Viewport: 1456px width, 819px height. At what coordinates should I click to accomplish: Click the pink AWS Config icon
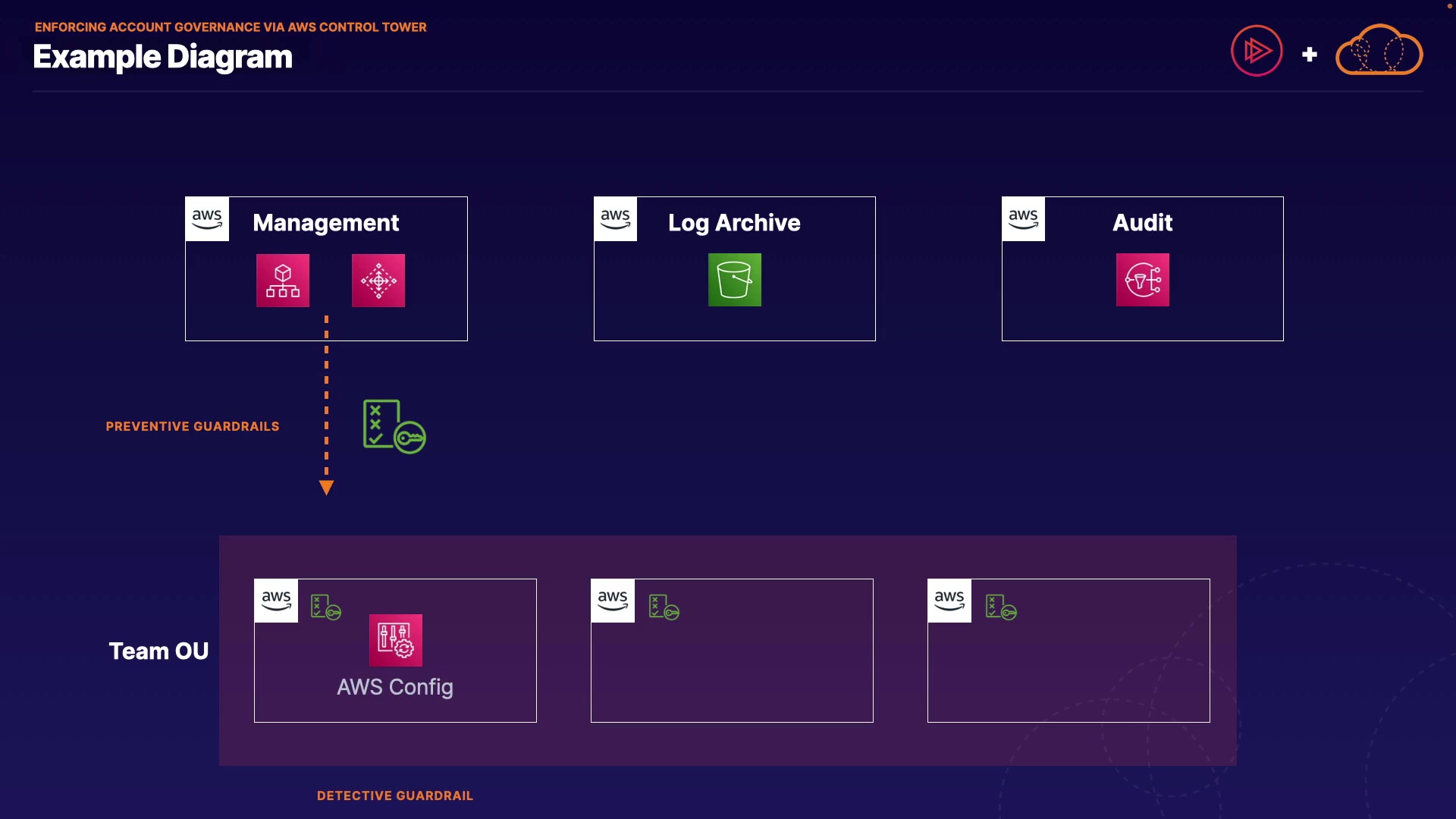[x=395, y=640]
